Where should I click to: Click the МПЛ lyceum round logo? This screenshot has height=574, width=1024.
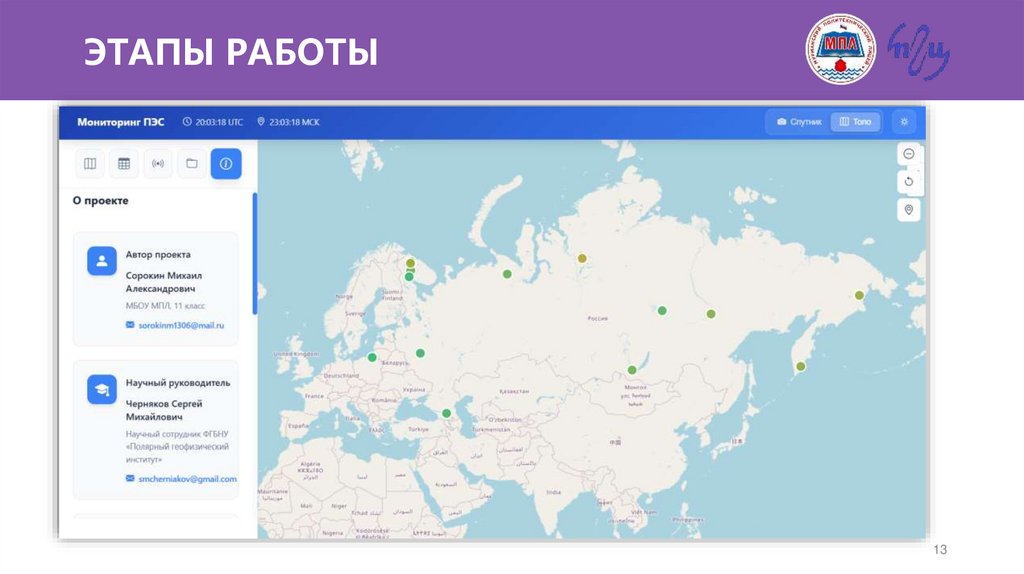pos(840,49)
